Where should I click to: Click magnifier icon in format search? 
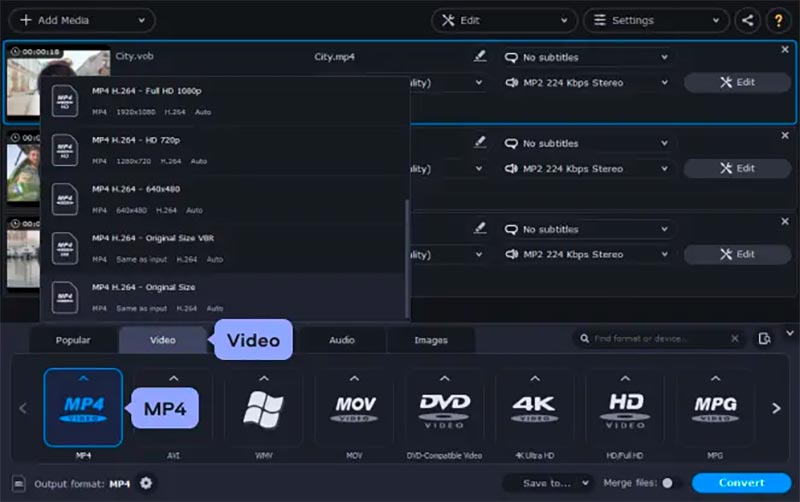pos(585,338)
